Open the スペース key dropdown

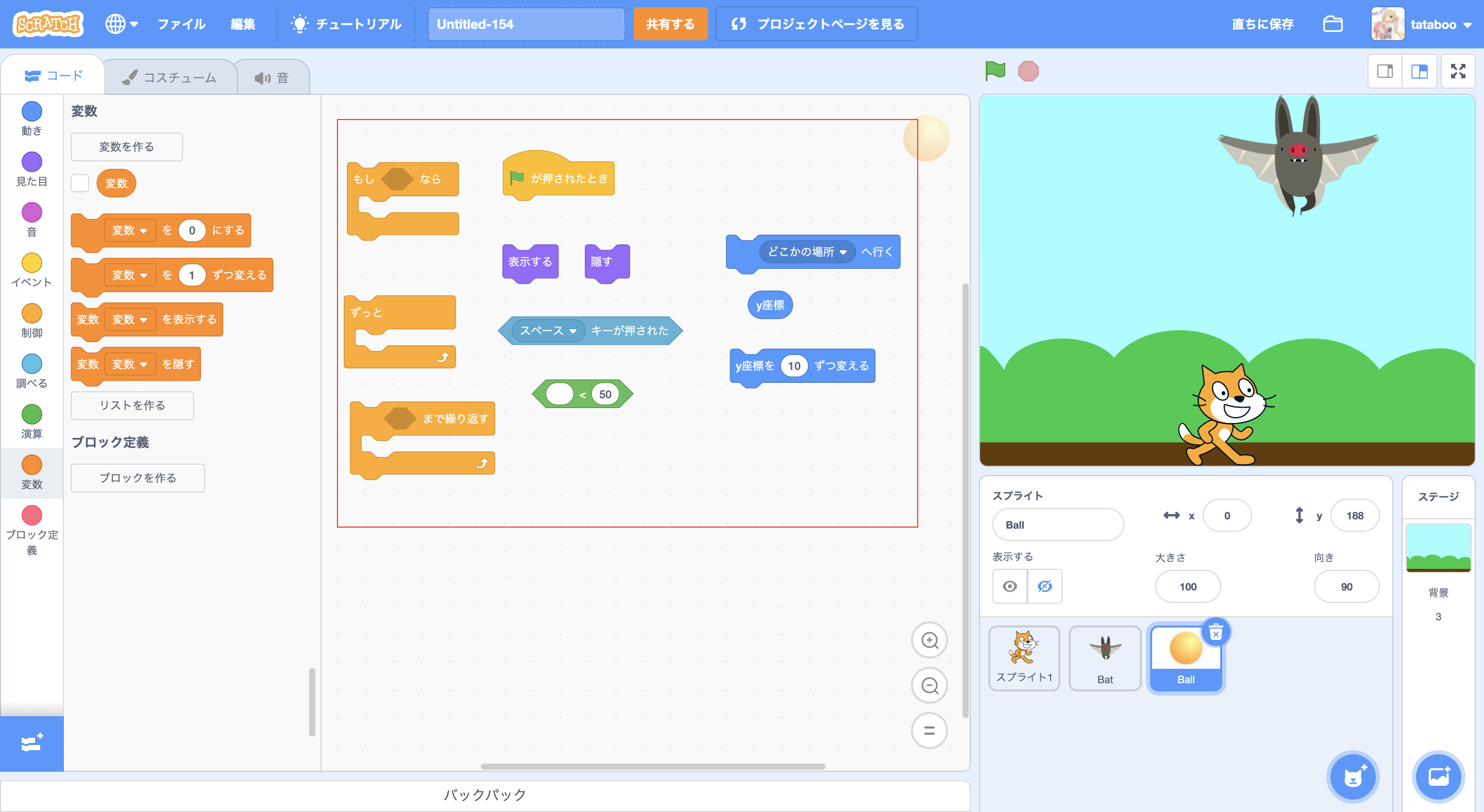coord(572,331)
